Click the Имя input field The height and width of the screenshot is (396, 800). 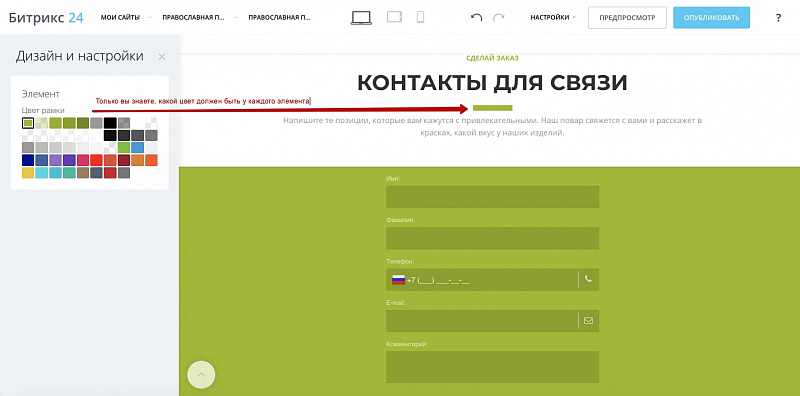pos(492,197)
